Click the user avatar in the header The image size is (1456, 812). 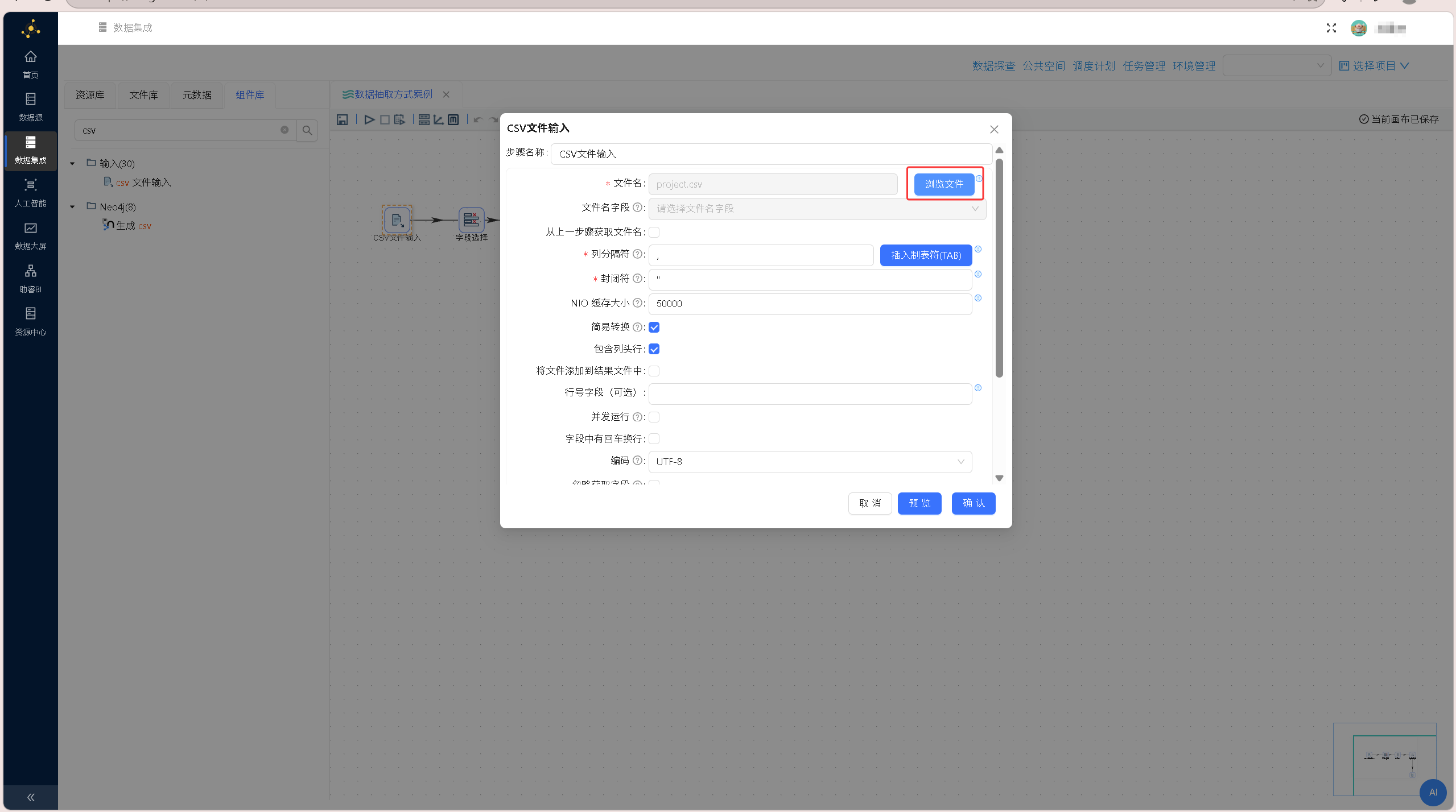coord(1359,28)
